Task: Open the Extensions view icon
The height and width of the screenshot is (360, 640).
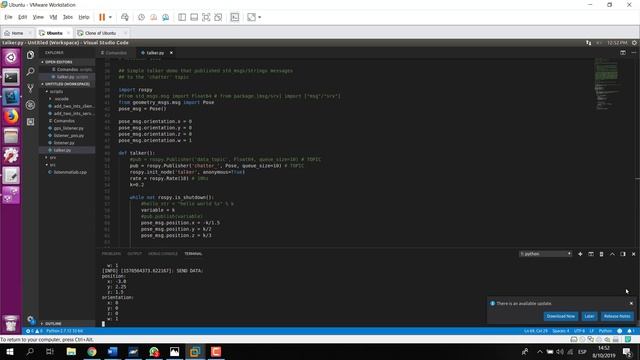Action: tap(30, 122)
